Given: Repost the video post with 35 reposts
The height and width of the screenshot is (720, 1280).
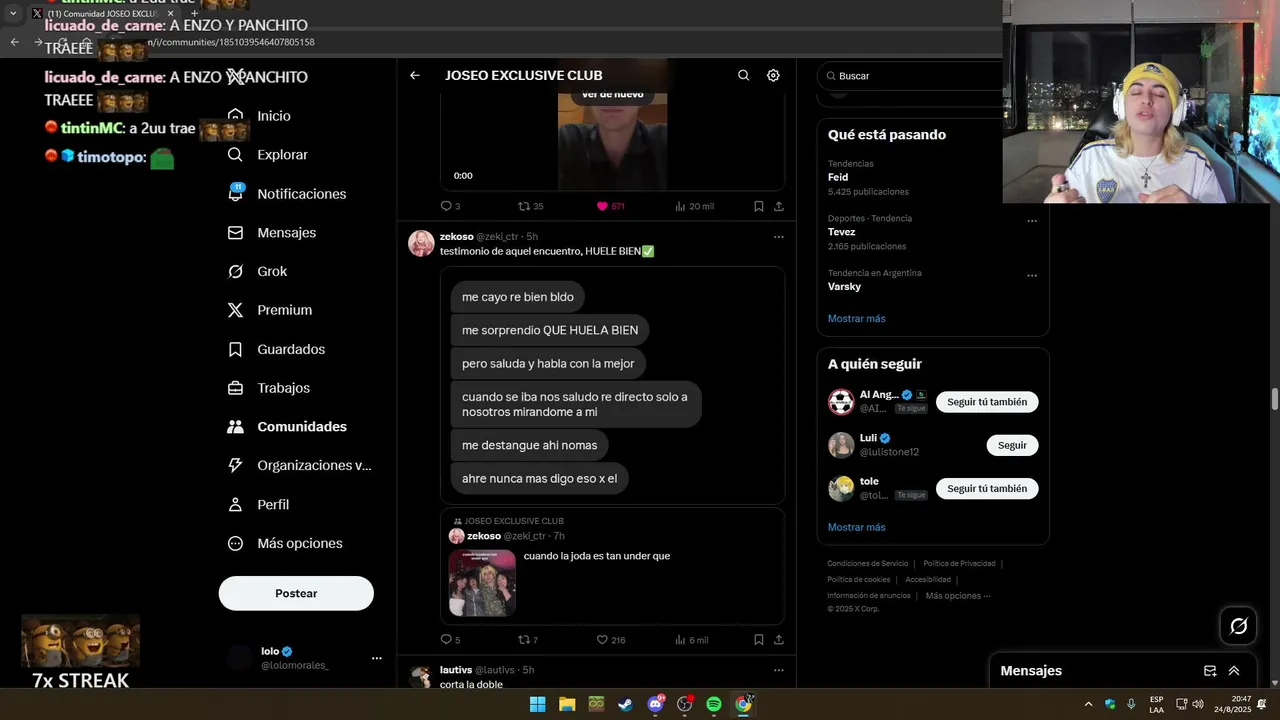Looking at the screenshot, I should pos(531,206).
